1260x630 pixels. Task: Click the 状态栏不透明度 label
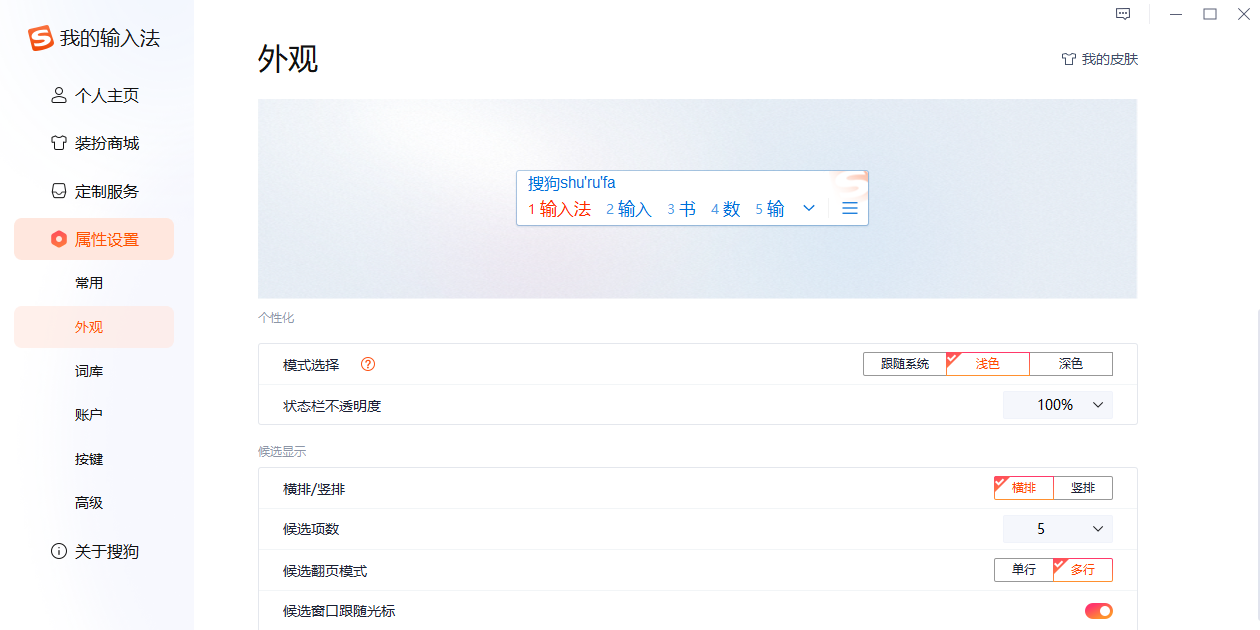point(332,406)
